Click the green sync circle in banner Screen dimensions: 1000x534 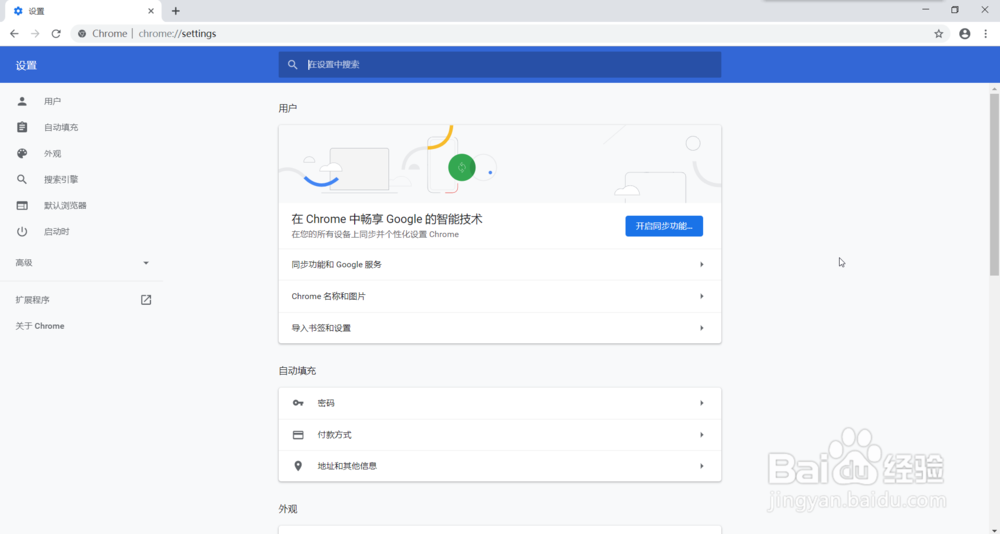pyautogui.click(x=462, y=168)
